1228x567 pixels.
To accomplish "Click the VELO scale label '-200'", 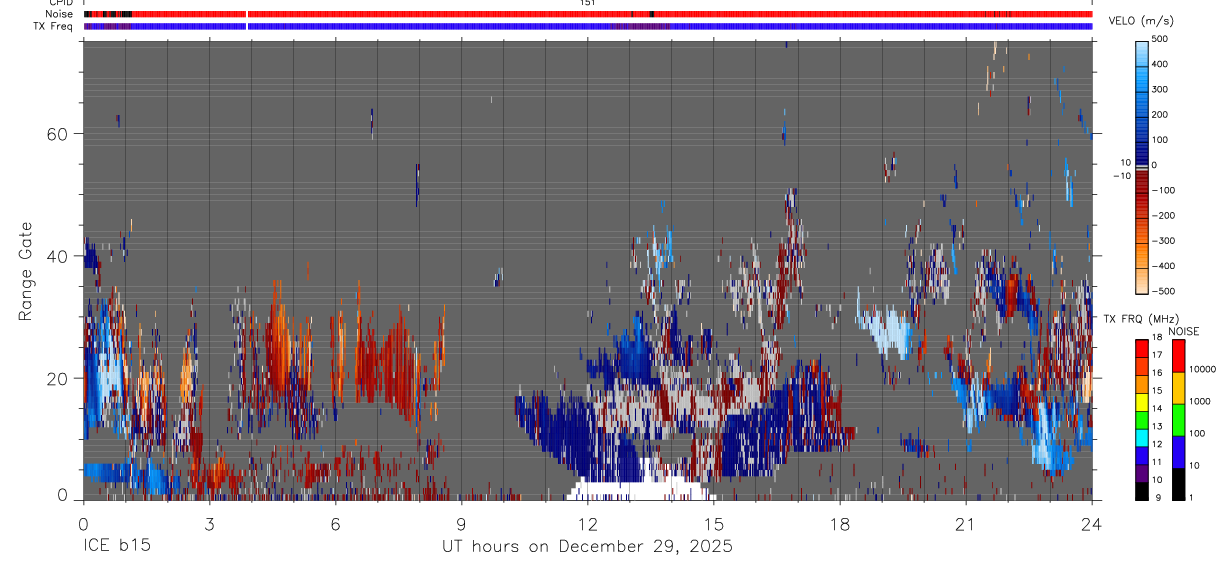I will [x=1164, y=216].
